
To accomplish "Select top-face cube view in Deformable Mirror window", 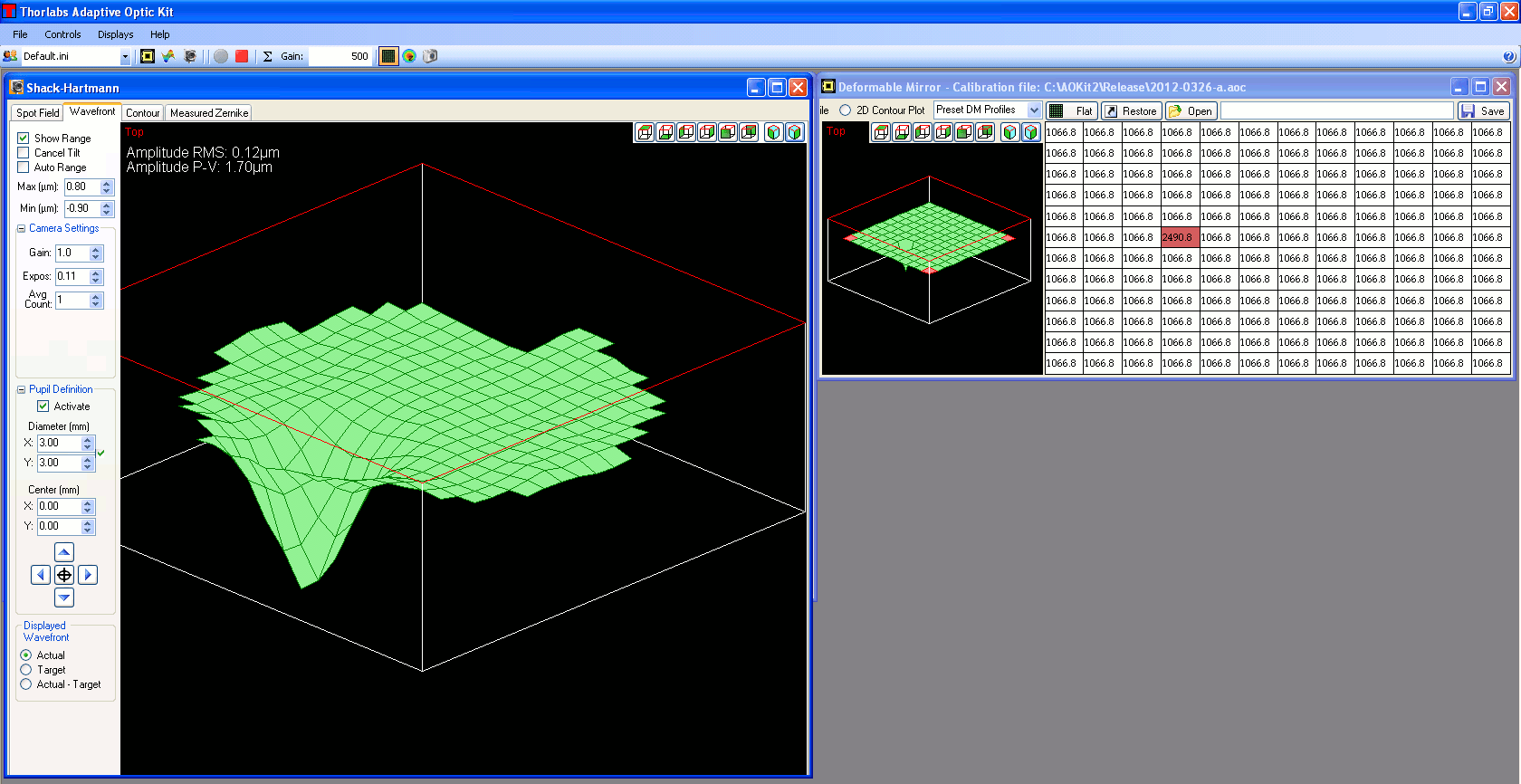I will click(881, 132).
